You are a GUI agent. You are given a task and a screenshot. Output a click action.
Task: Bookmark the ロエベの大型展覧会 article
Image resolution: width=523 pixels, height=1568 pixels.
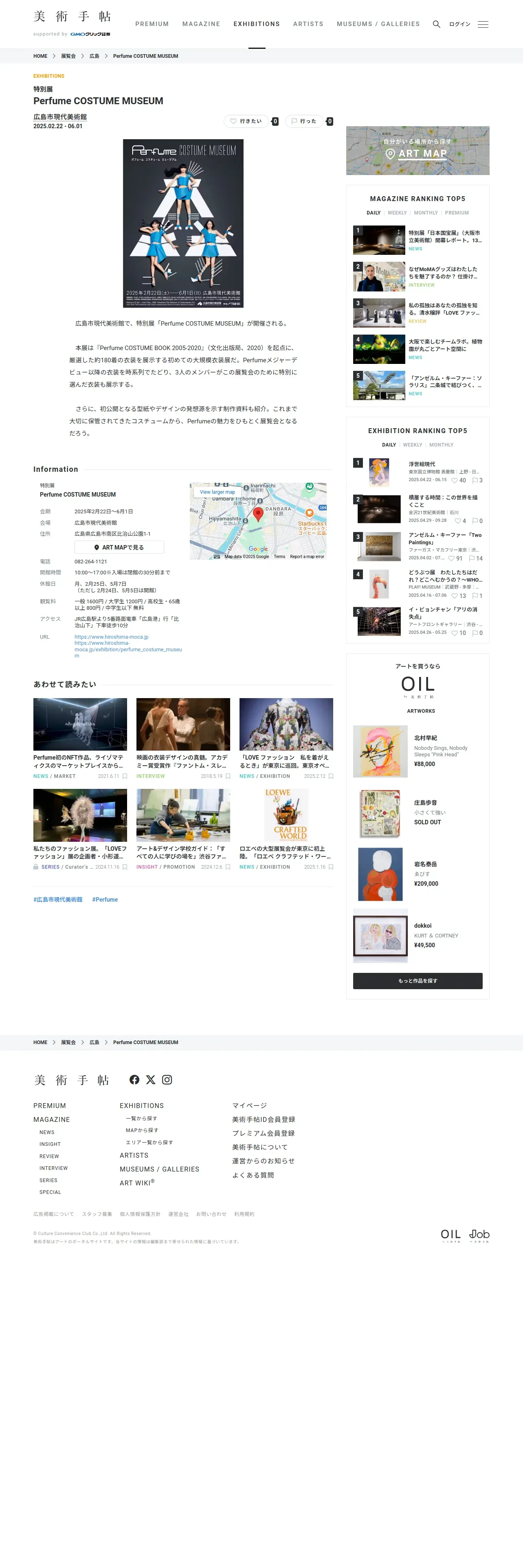point(331,867)
